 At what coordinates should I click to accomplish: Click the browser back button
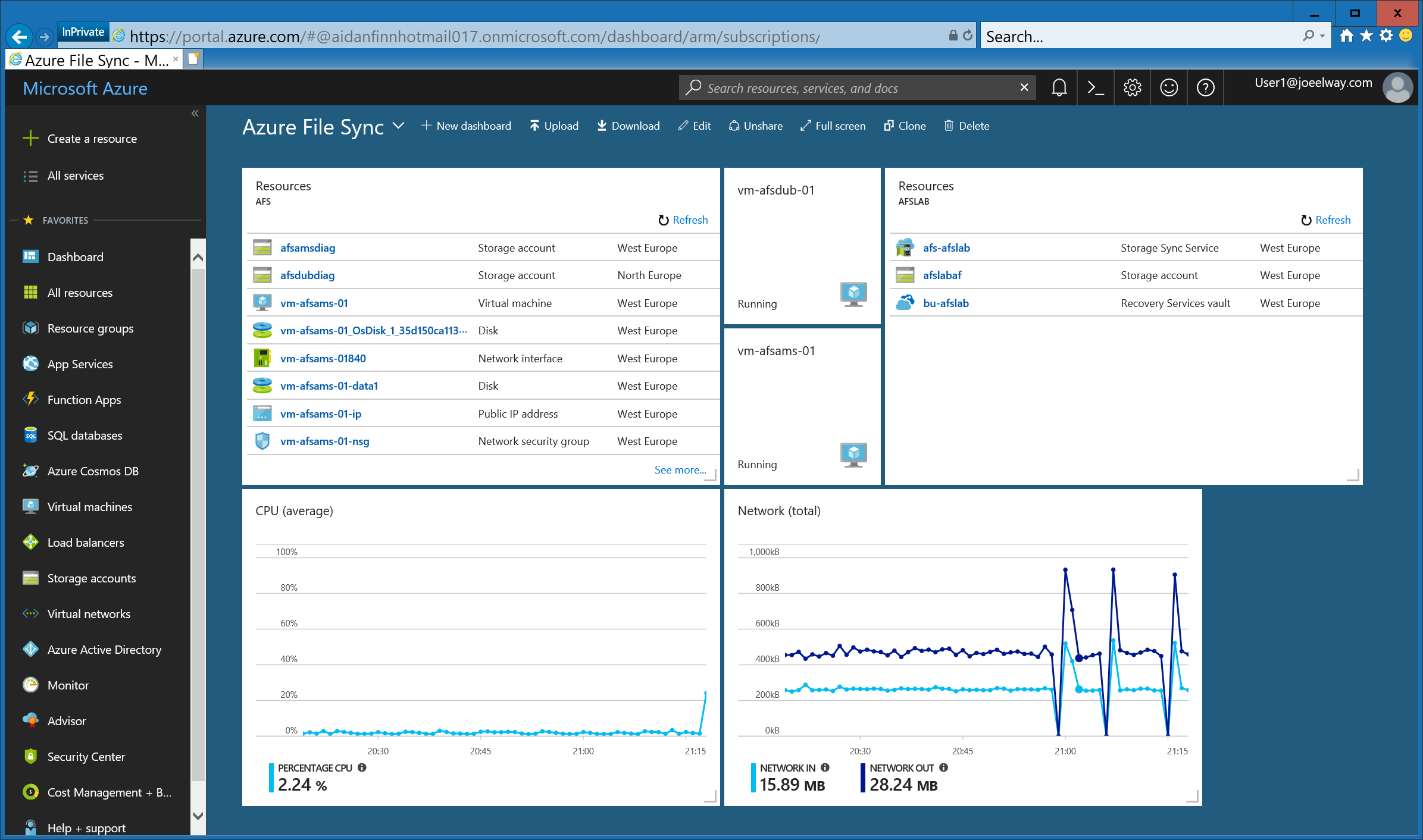click(x=19, y=37)
